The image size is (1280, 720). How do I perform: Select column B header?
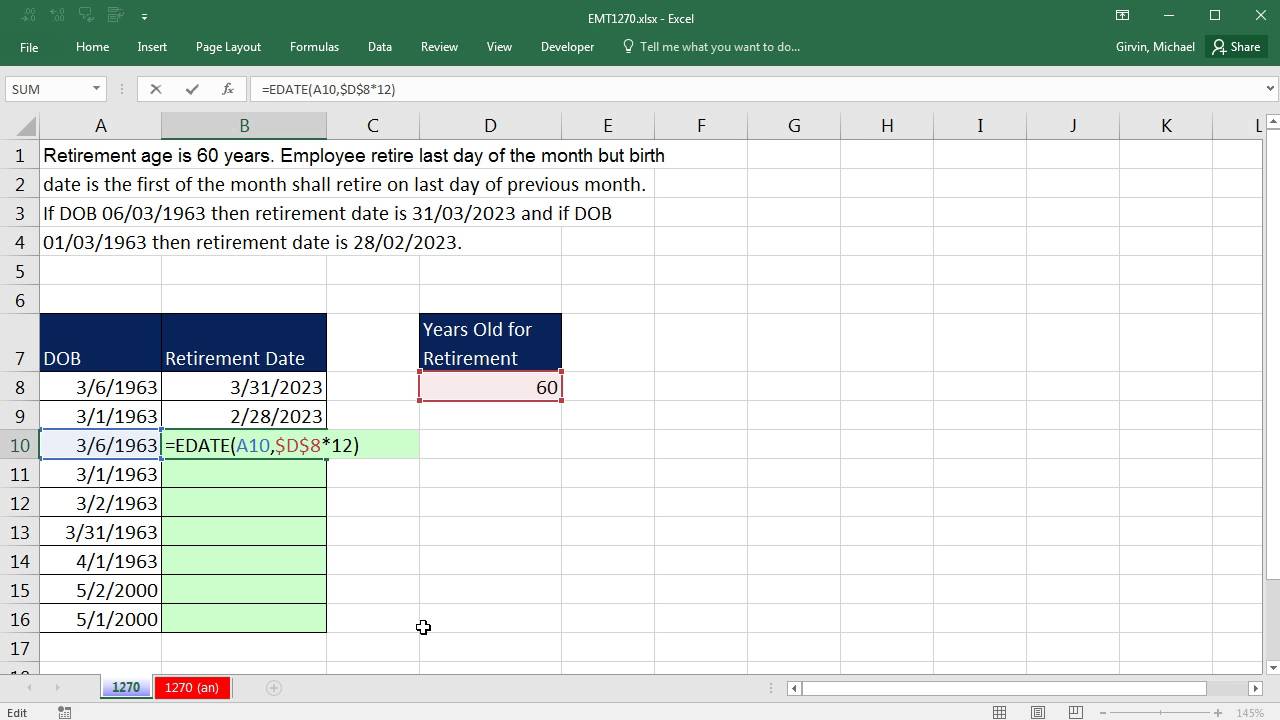pyautogui.click(x=244, y=126)
